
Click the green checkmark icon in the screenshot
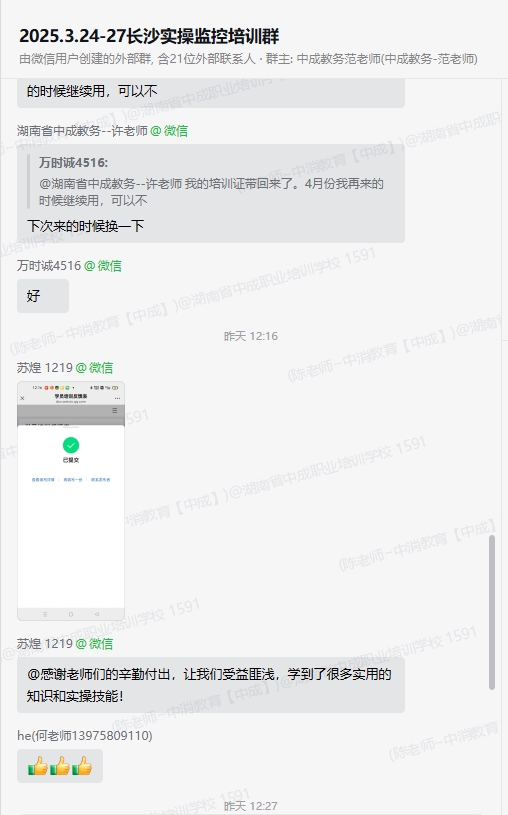(x=71, y=445)
